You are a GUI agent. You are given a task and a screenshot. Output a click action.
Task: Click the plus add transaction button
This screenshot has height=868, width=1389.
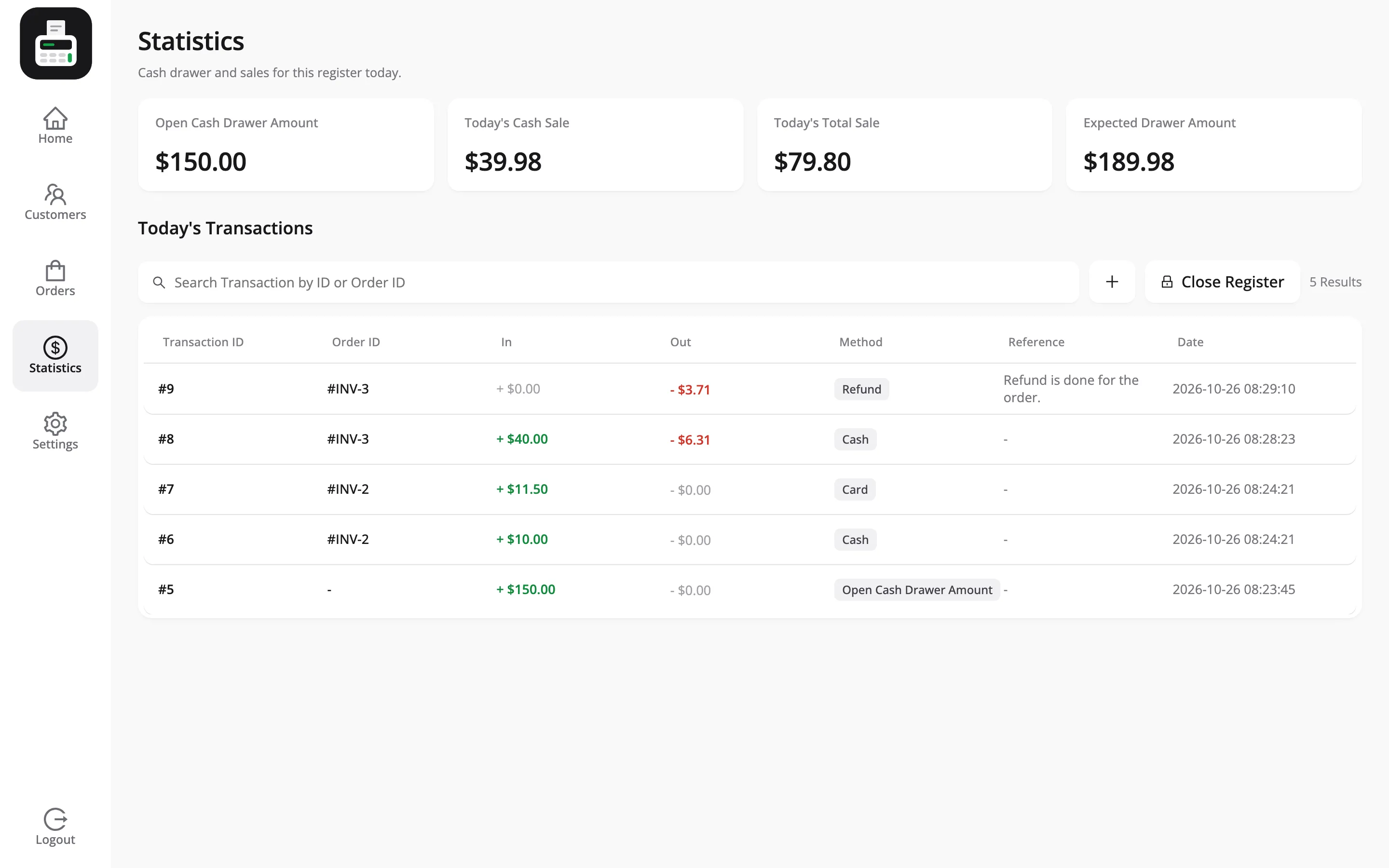[1112, 282]
